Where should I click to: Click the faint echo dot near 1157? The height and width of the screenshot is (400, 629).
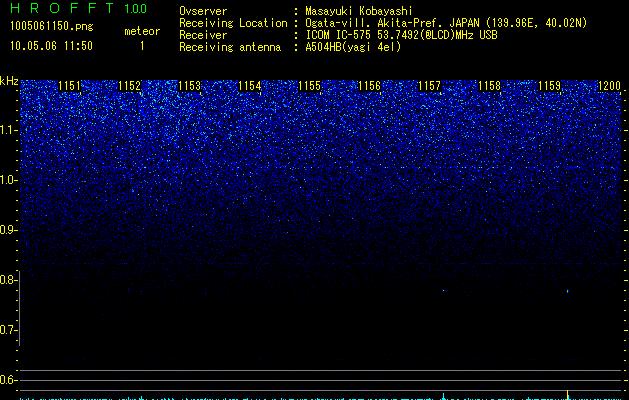443,290
